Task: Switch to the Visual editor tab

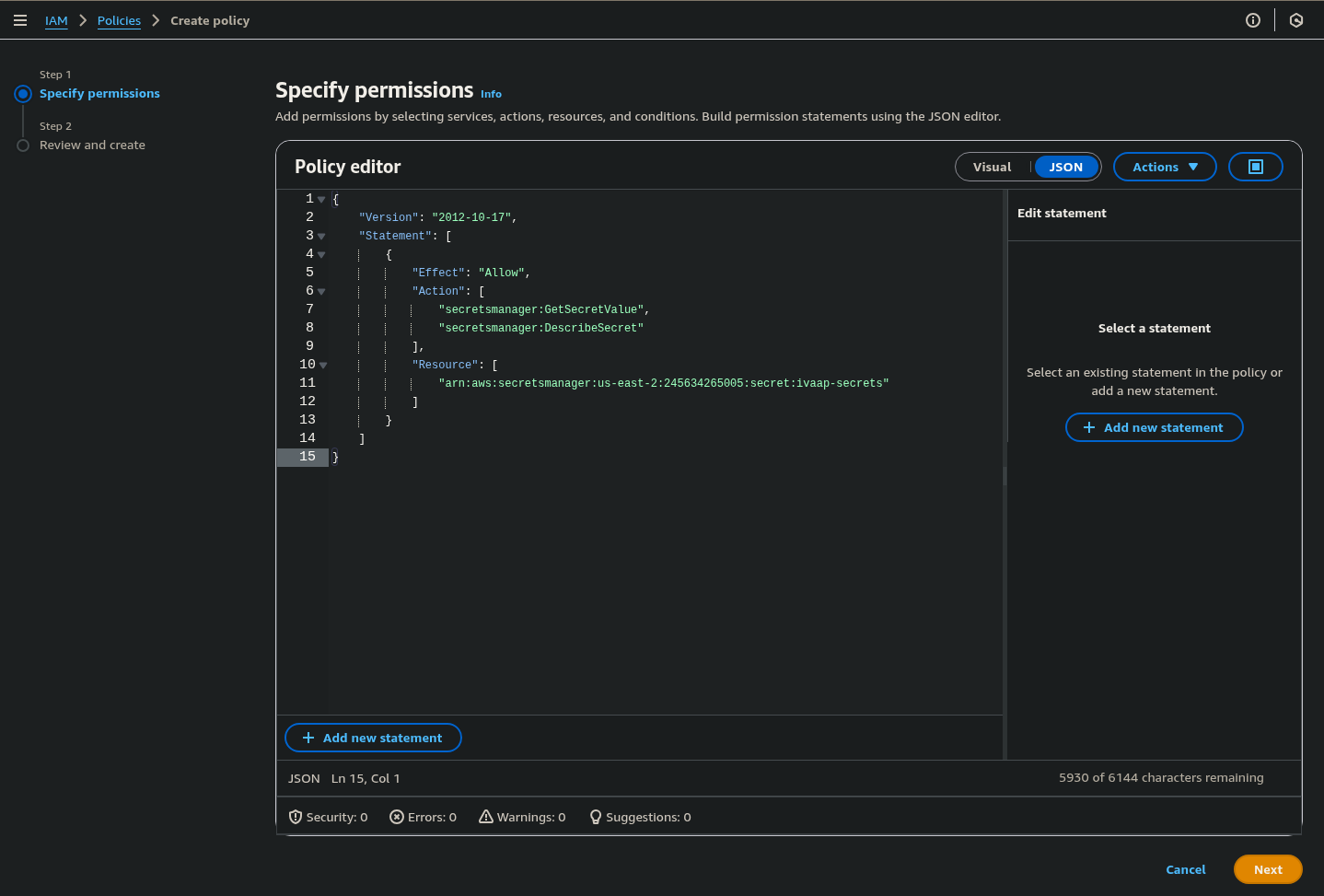Action: pos(992,167)
